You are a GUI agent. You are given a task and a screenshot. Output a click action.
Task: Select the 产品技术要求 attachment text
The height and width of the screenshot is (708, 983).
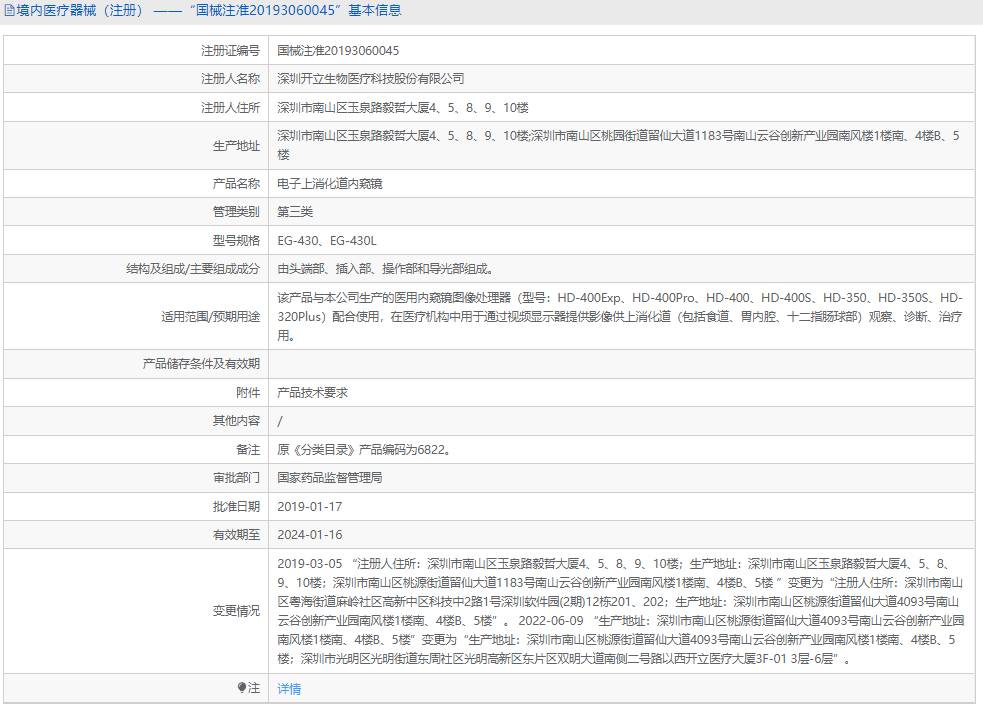point(312,393)
